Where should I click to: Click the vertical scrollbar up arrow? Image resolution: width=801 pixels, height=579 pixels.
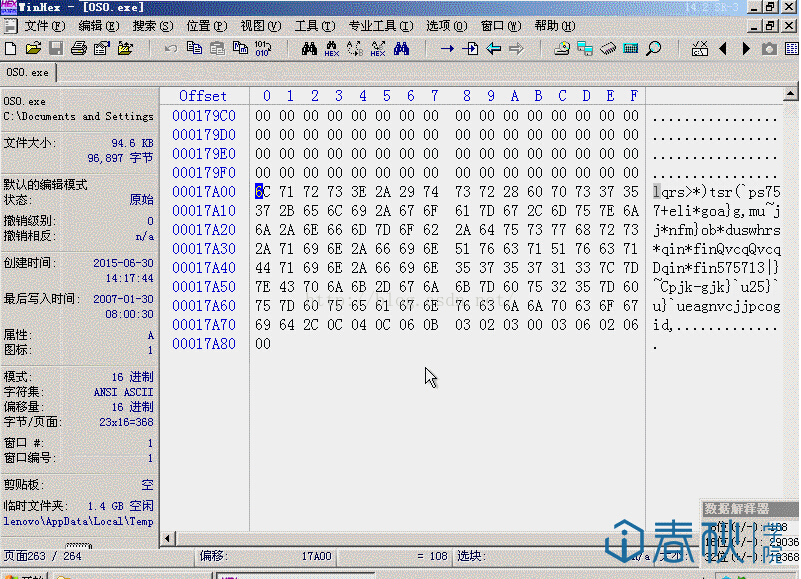[790, 94]
